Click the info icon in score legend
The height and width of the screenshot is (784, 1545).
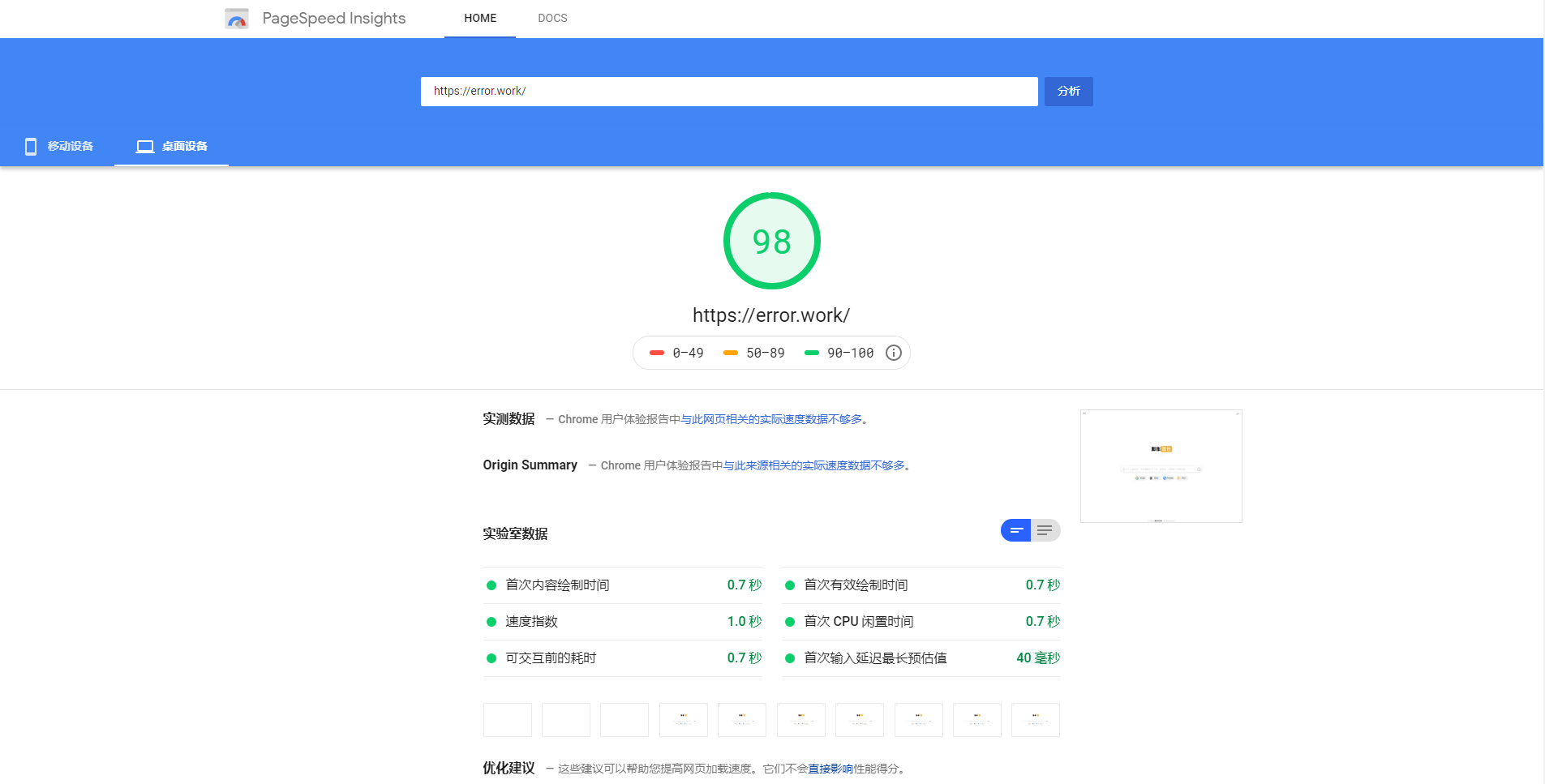893,353
